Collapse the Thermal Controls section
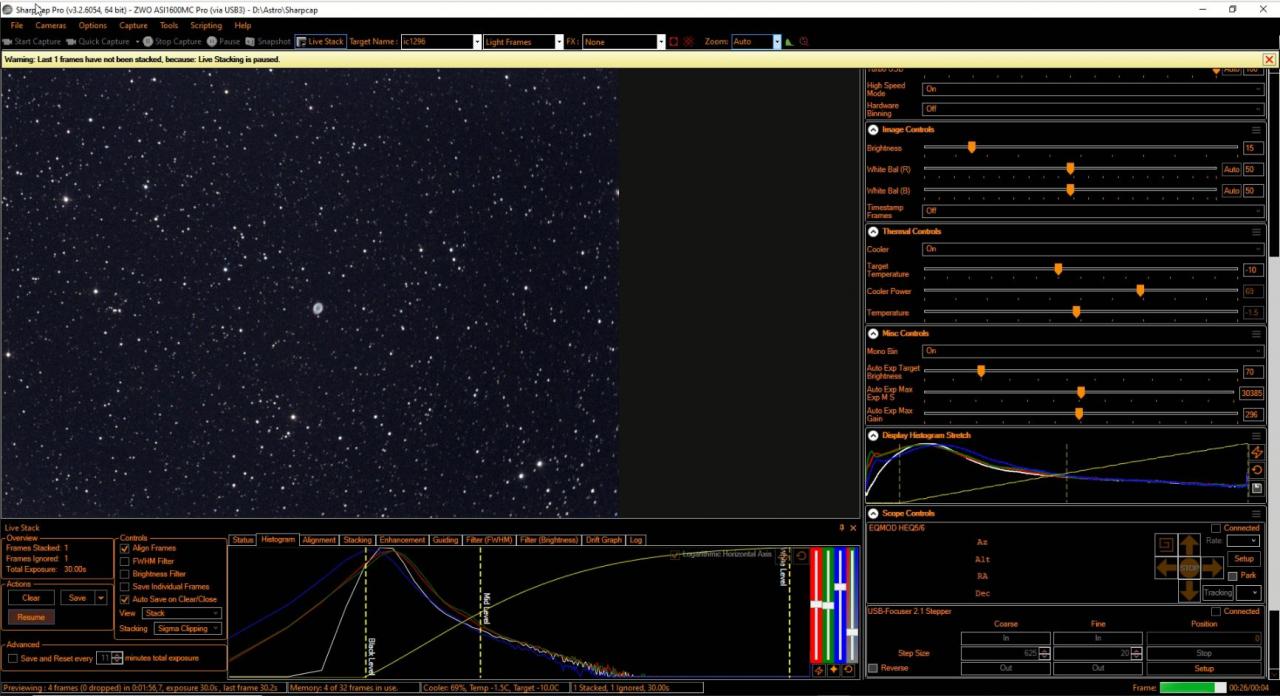Viewport: 1280px width, 696px height. point(873,232)
